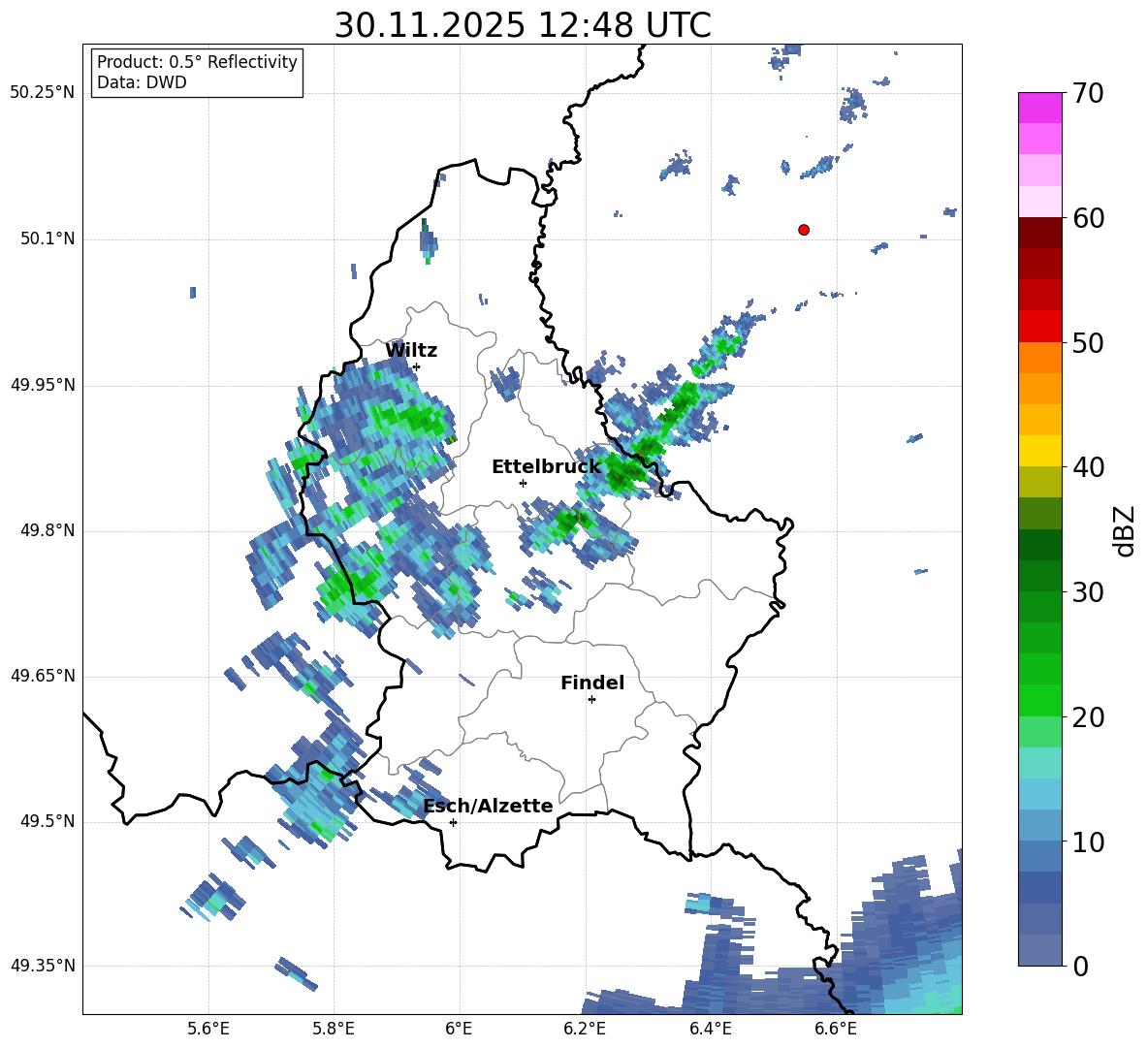Image resolution: width=1148 pixels, height=1048 pixels.
Task: Click the 49.5°N latitude label
Action: click(x=48, y=821)
